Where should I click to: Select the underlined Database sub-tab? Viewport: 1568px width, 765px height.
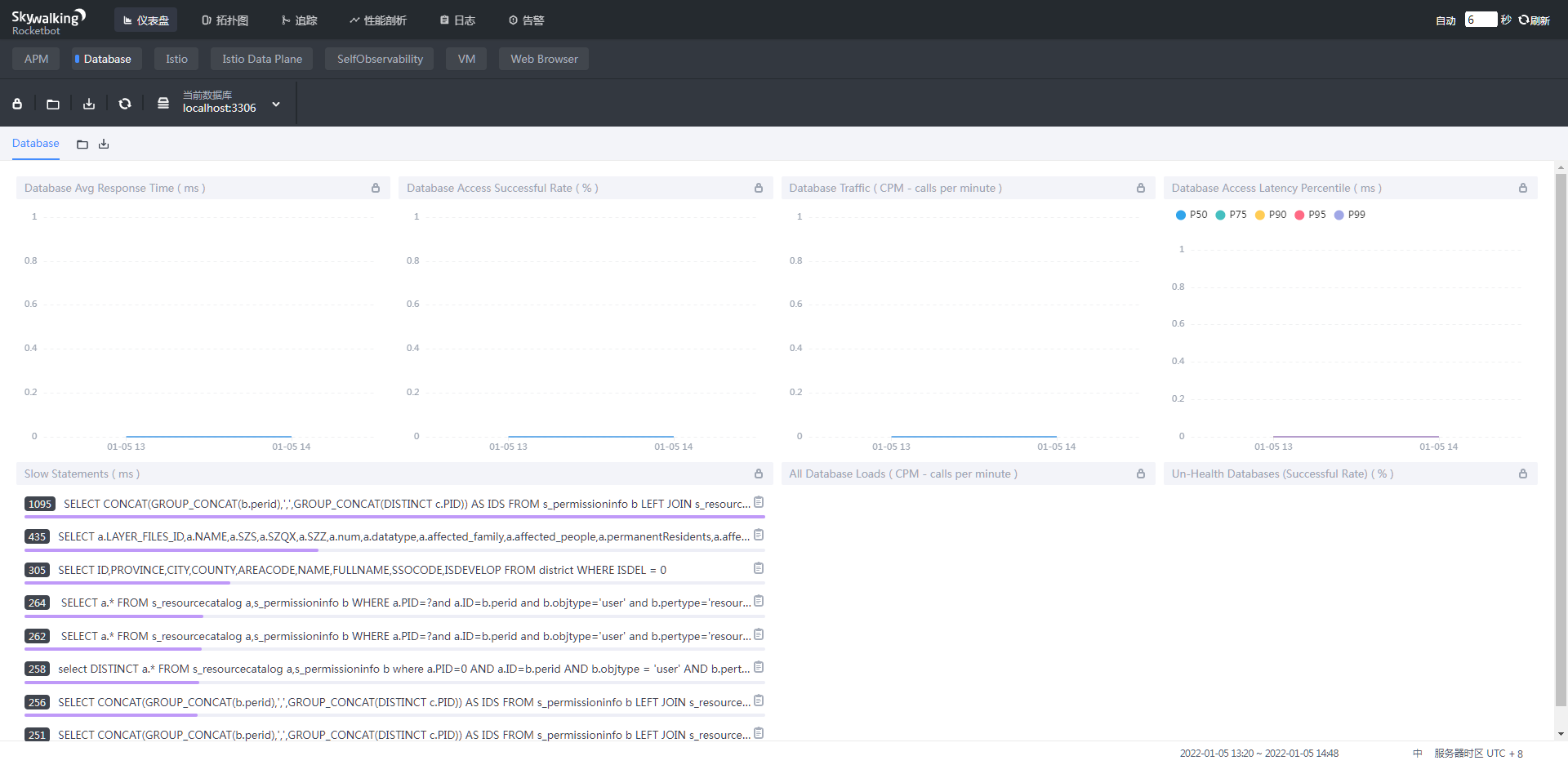click(36, 144)
